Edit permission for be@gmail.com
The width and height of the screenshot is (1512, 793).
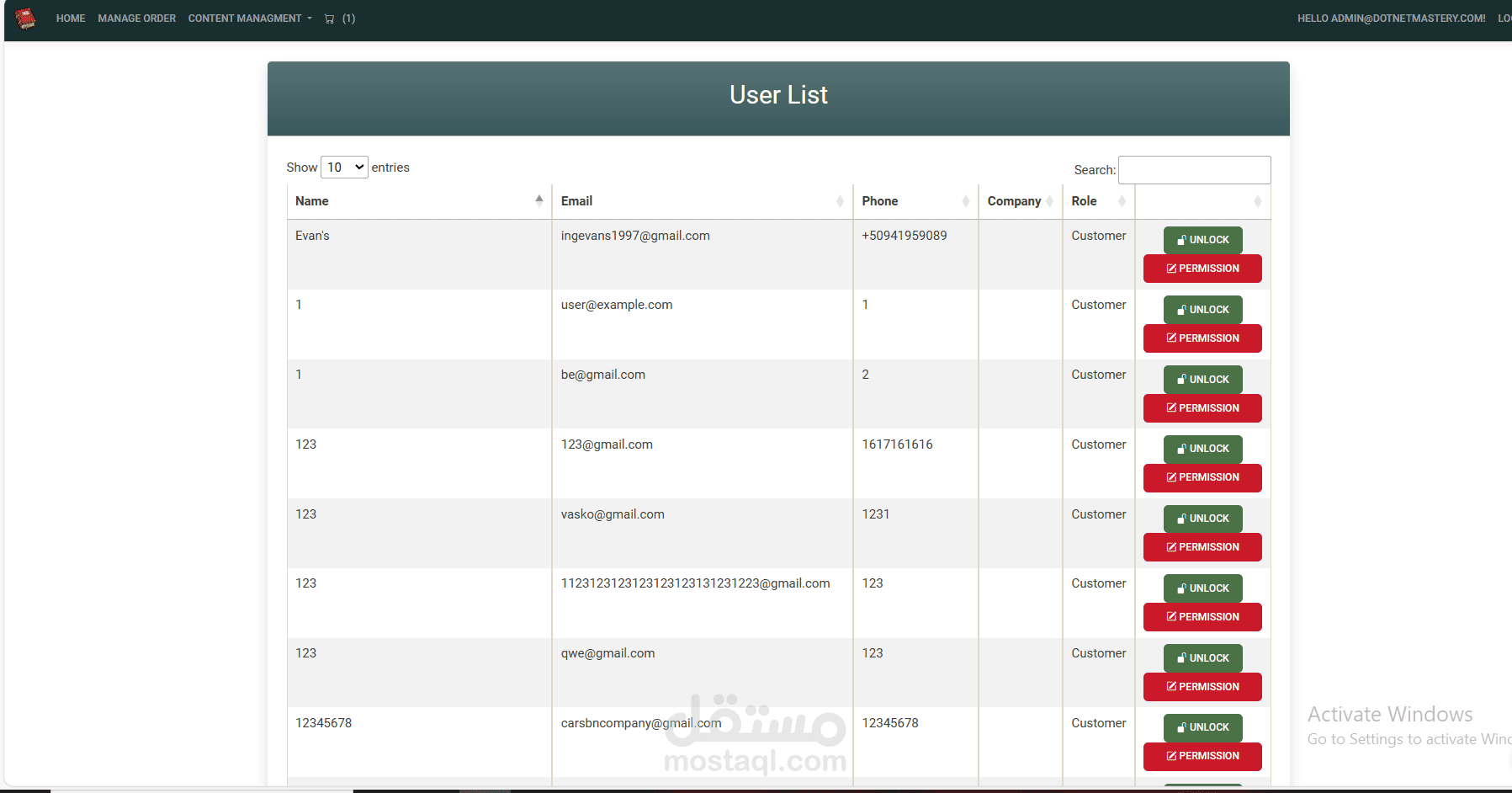pos(1203,408)
